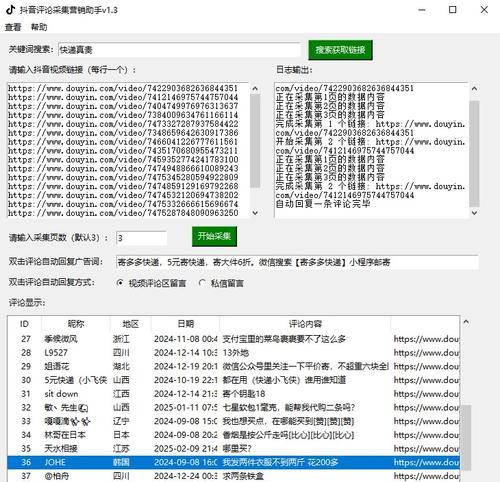Select comment row 27 from 浙江

pyautogui.click(x=233, y=339)
